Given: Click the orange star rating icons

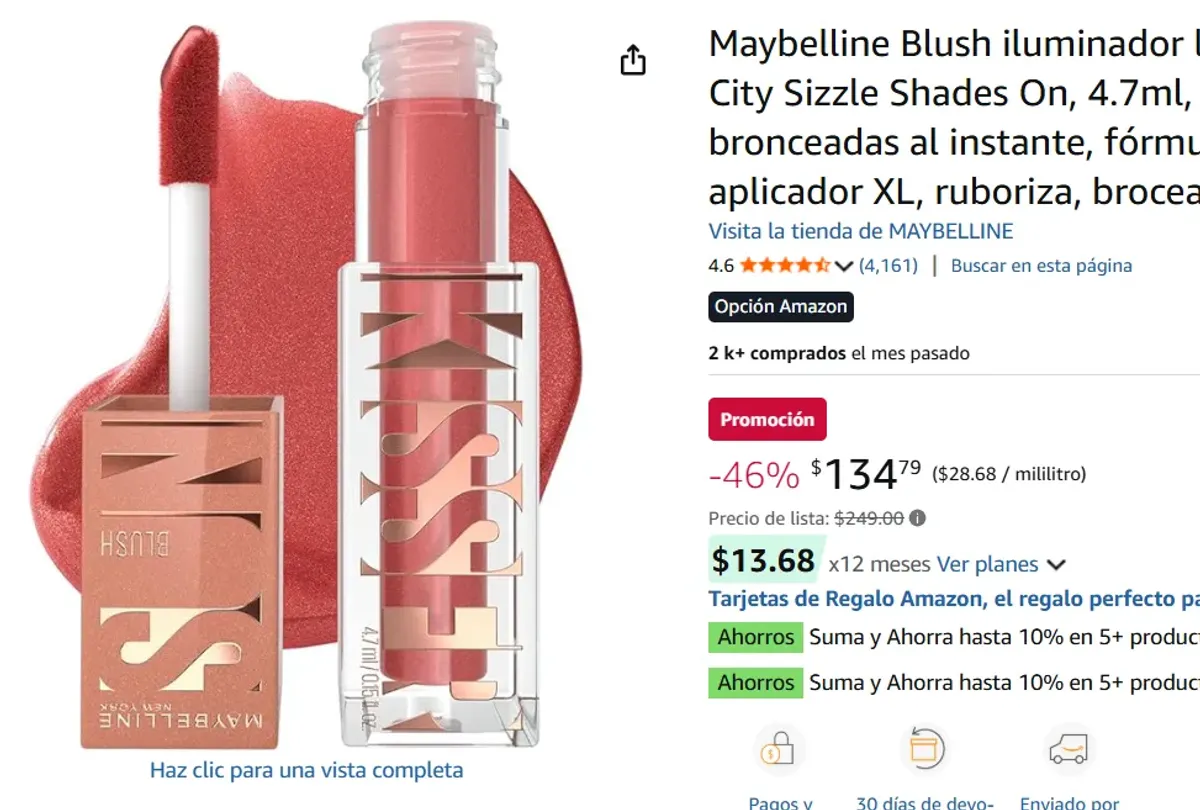Looking at the screenshot, I should (787, 265).
